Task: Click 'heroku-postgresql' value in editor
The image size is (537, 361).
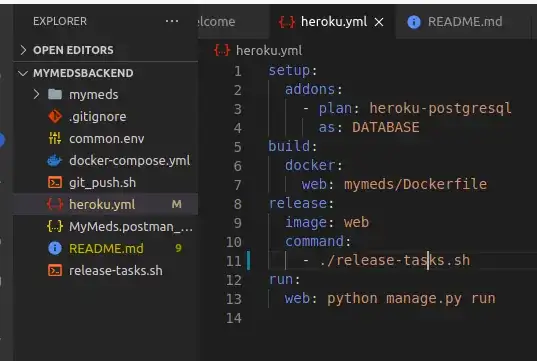Action: [x=440, y=109]
